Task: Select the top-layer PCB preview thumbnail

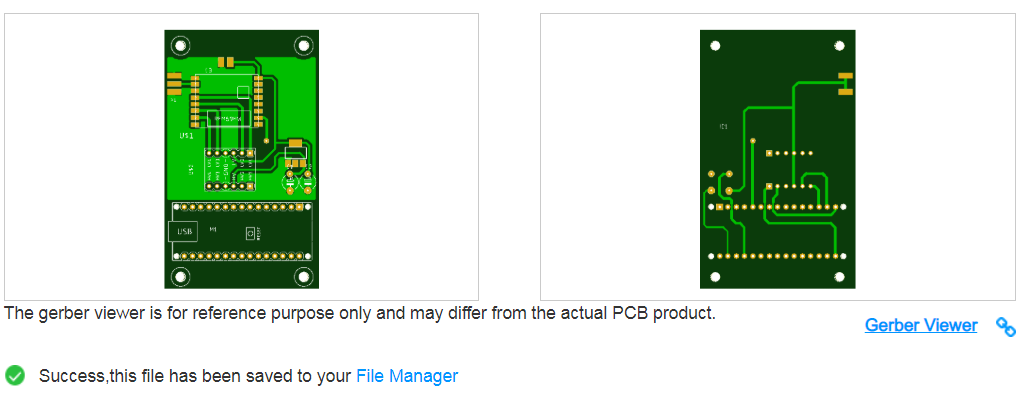Action: pos(242,157)
